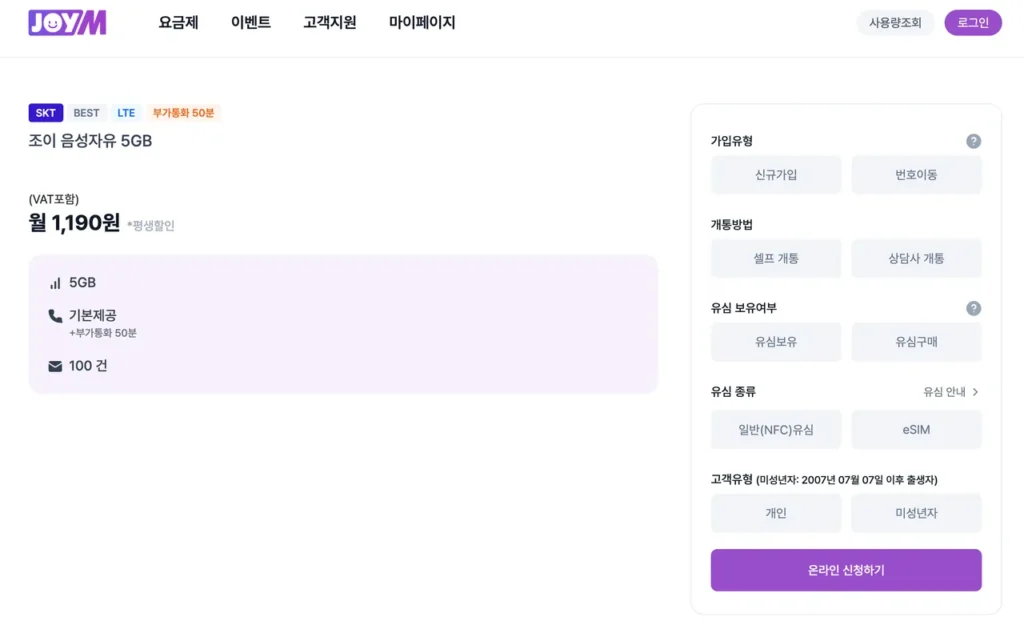This screenshot has height=629, width=1024.
Task: Click the JOYM logo
Action: (67, 22)
